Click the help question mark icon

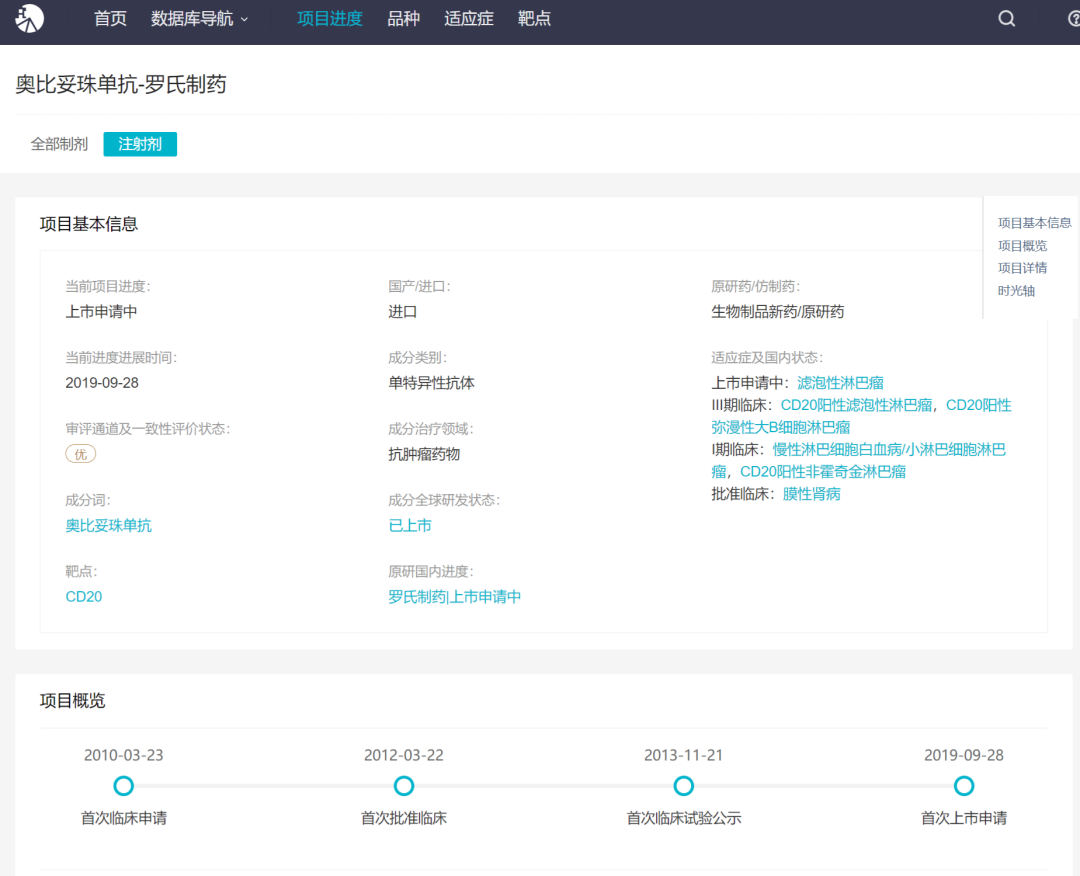pos(1074,19)
